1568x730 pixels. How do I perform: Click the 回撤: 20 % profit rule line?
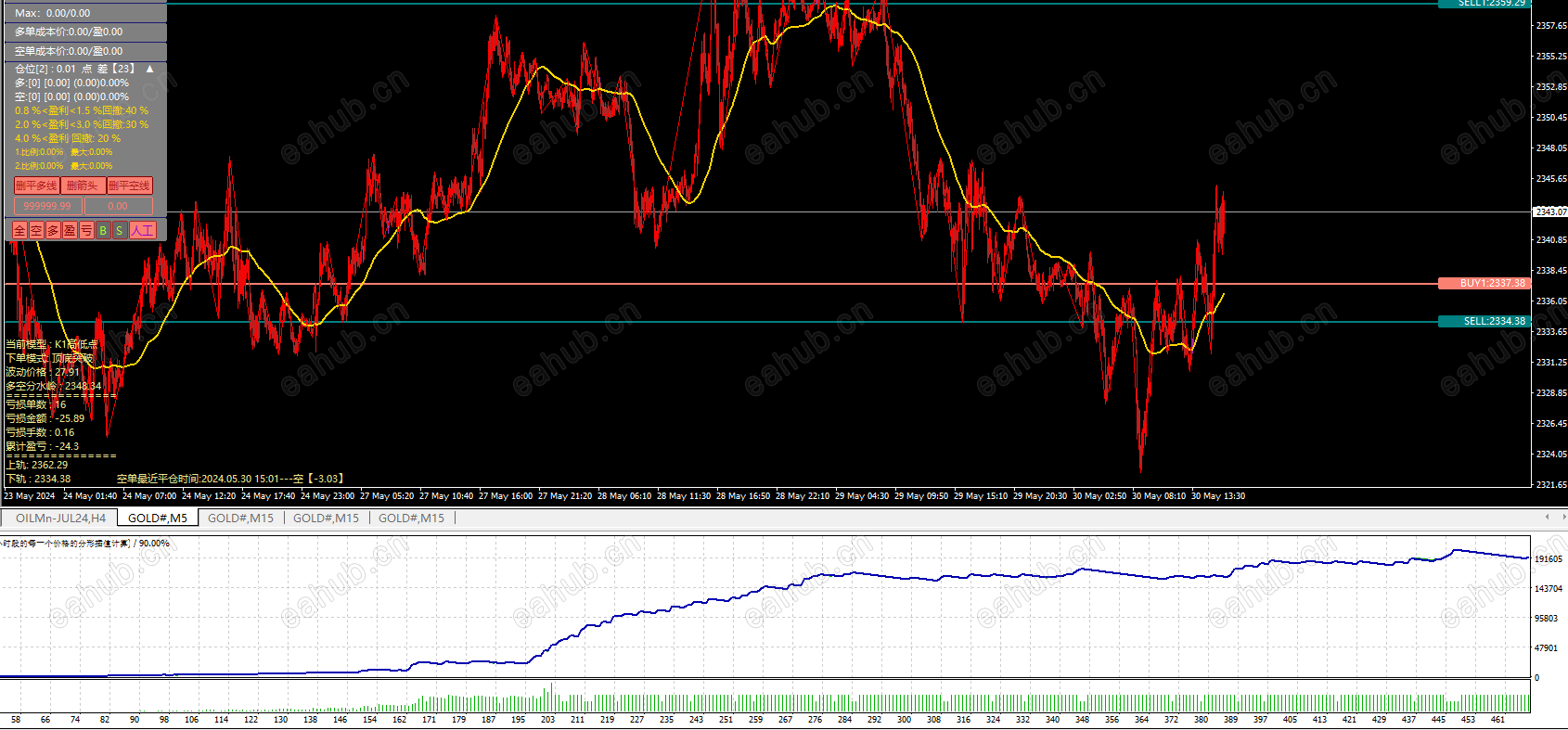[68, 138]
